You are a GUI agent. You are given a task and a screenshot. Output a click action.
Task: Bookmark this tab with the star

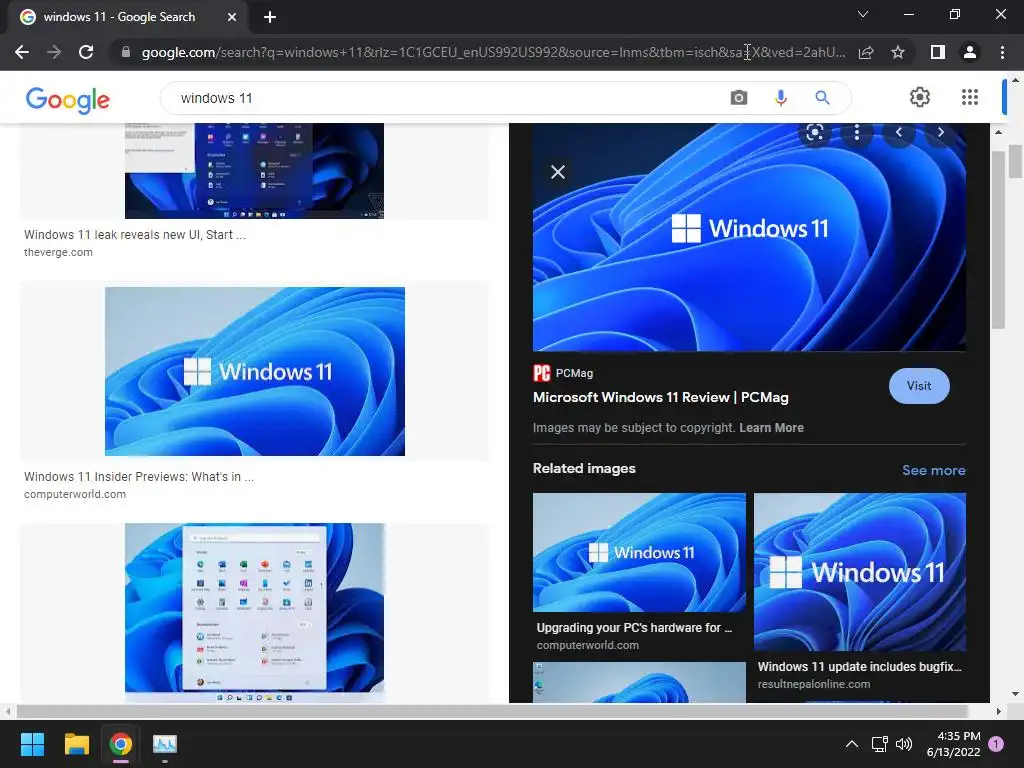[898, 52]
